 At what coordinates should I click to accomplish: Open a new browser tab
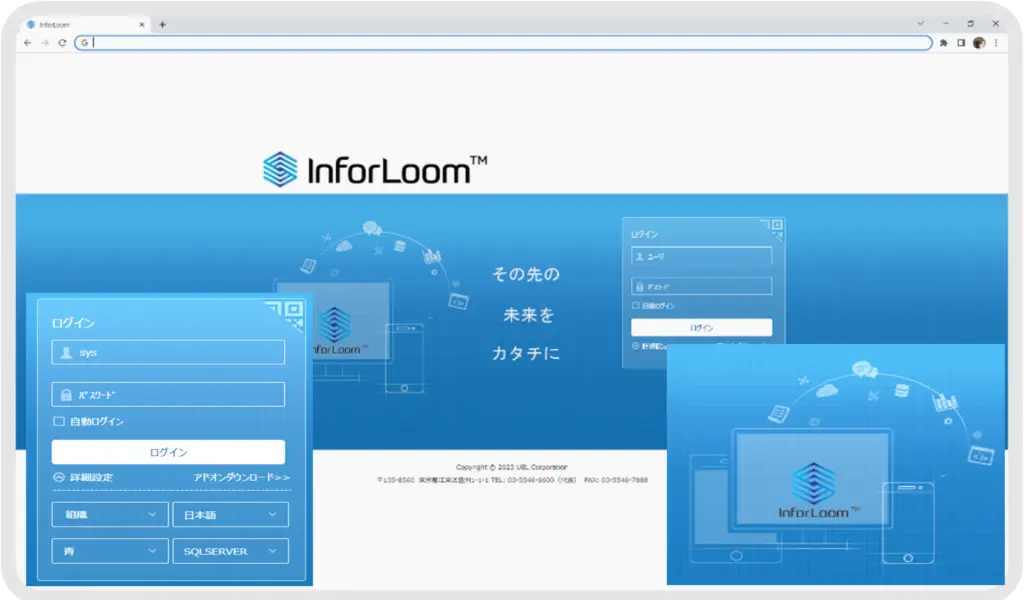pyautogui.click(x=163, y=24)
